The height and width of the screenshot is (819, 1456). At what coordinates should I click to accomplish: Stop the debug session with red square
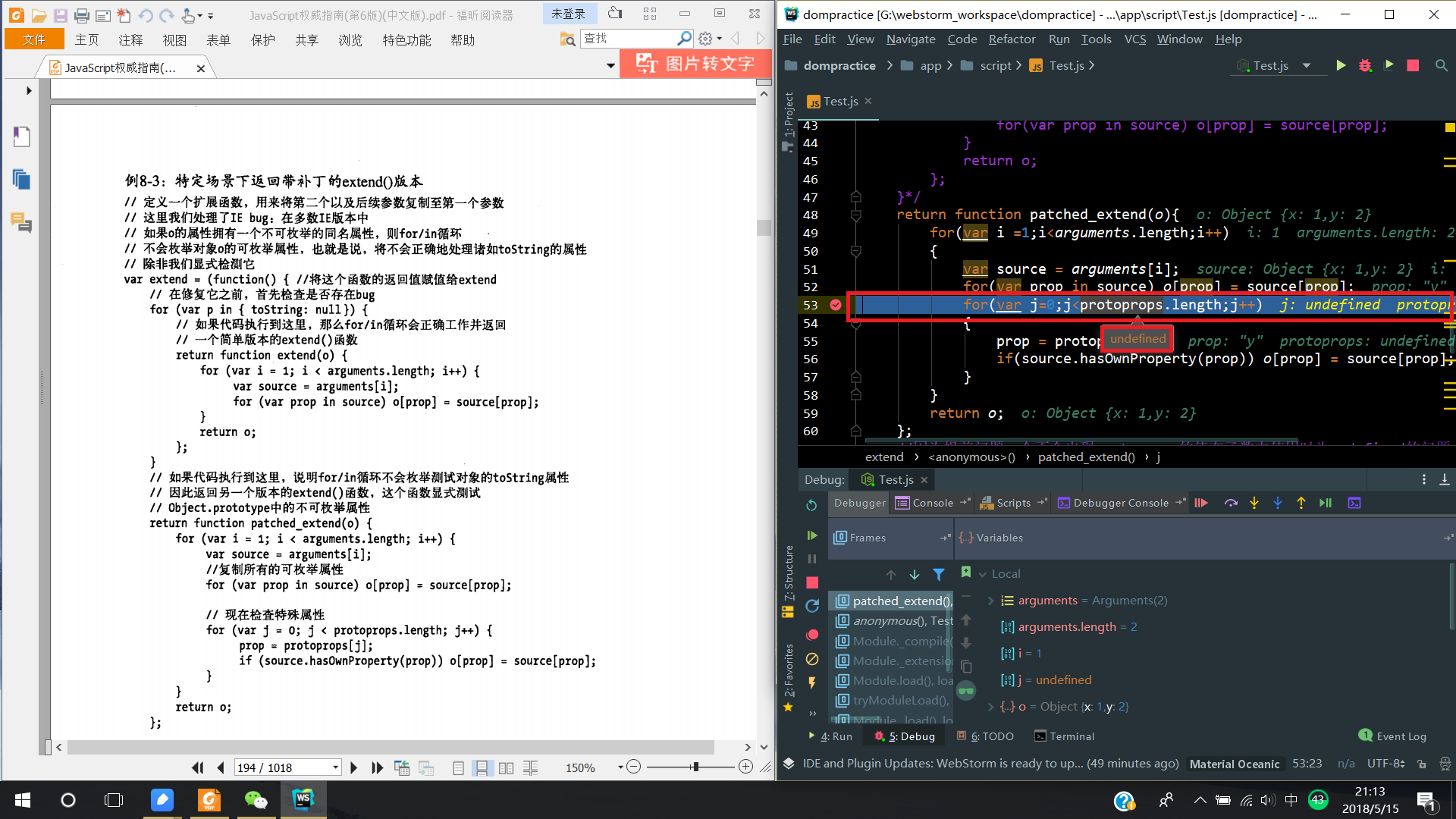[x=812, y=582]
